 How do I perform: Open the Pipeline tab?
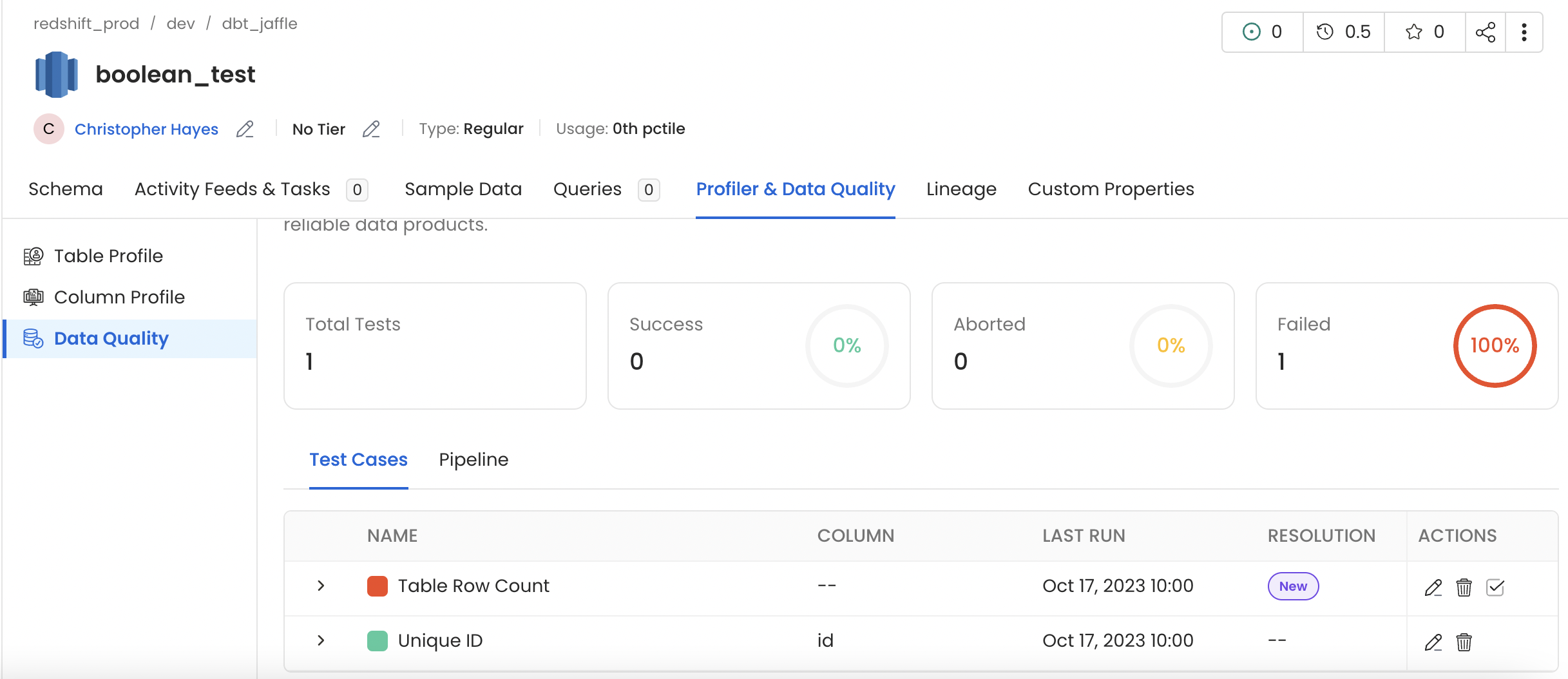pyautogui.click(x=473, y=459)
